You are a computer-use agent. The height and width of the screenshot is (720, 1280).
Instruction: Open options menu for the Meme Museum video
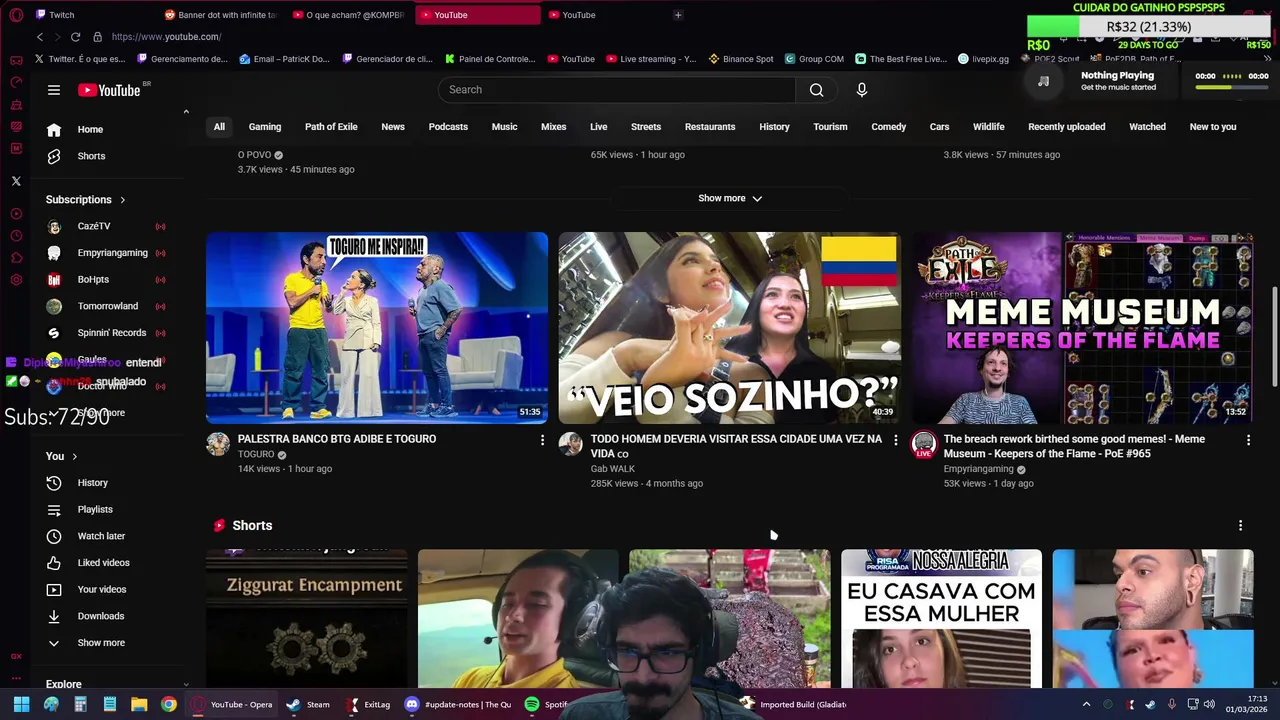tap(1248, 440)
